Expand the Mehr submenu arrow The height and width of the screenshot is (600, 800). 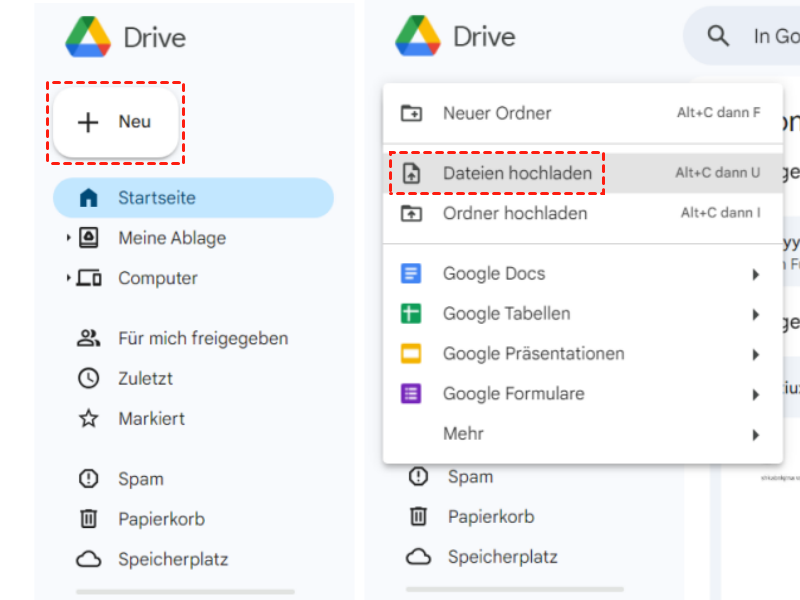point(756,435)
